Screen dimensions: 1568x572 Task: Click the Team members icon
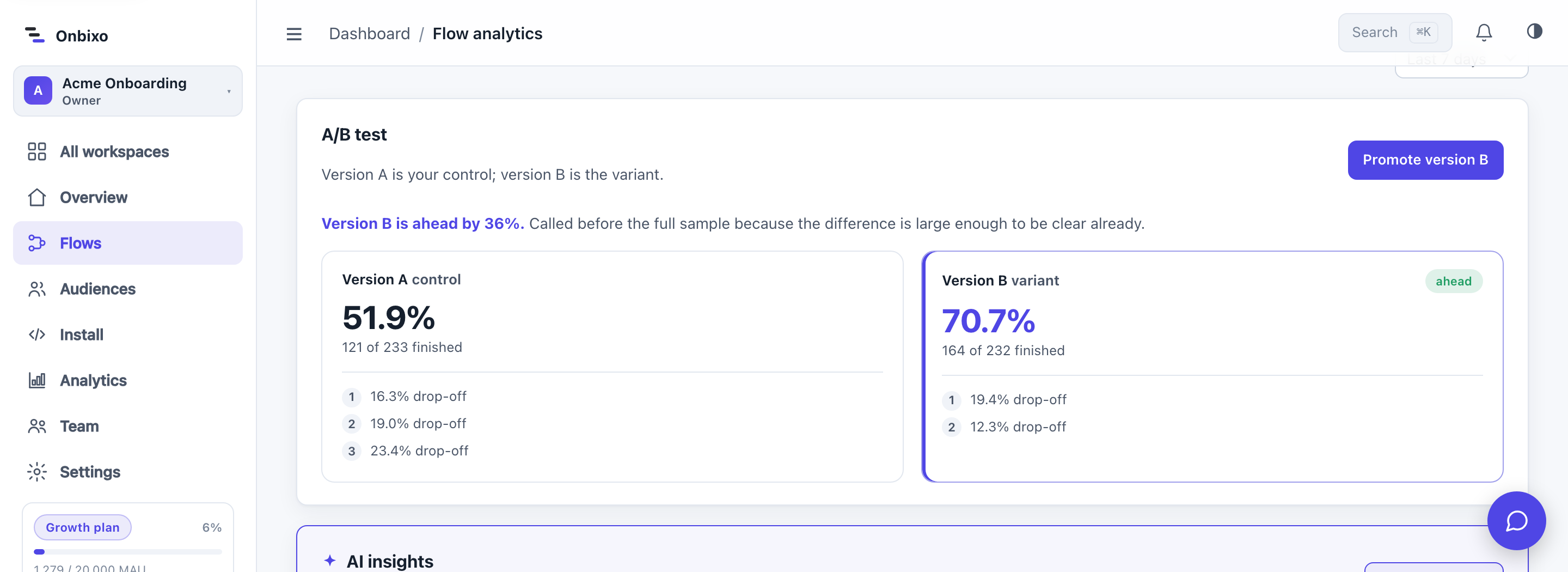(37, 426)
